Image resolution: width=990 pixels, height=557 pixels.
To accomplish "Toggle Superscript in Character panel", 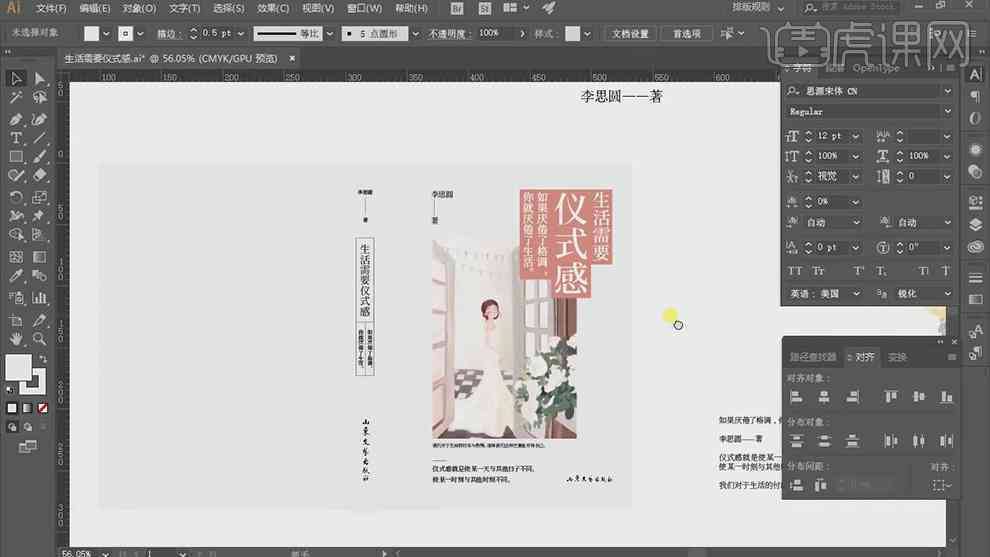I will (858, 271).
